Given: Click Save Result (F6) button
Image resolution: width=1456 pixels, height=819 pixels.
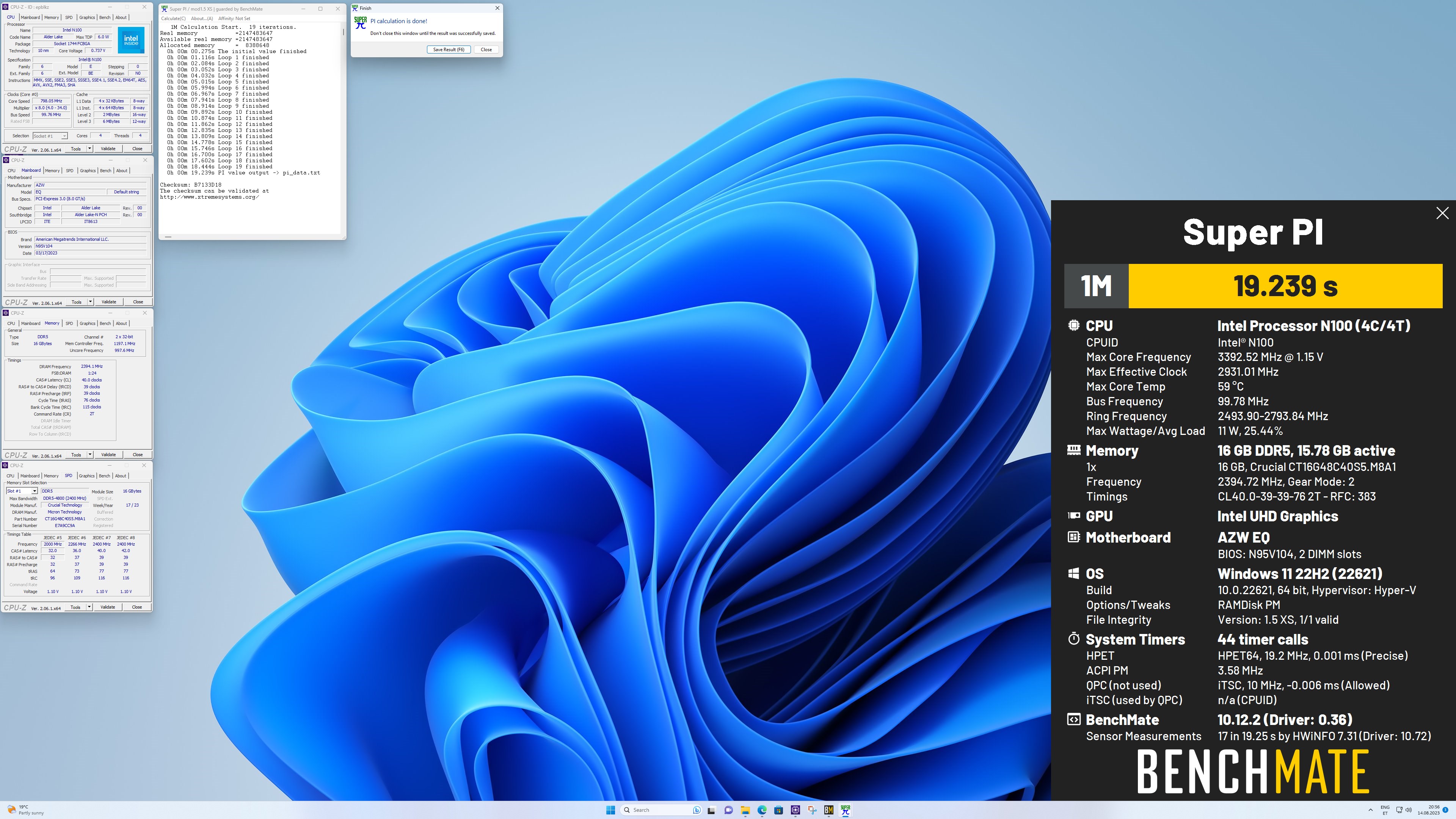Looking at the screenshot, I should pos(449,50).
